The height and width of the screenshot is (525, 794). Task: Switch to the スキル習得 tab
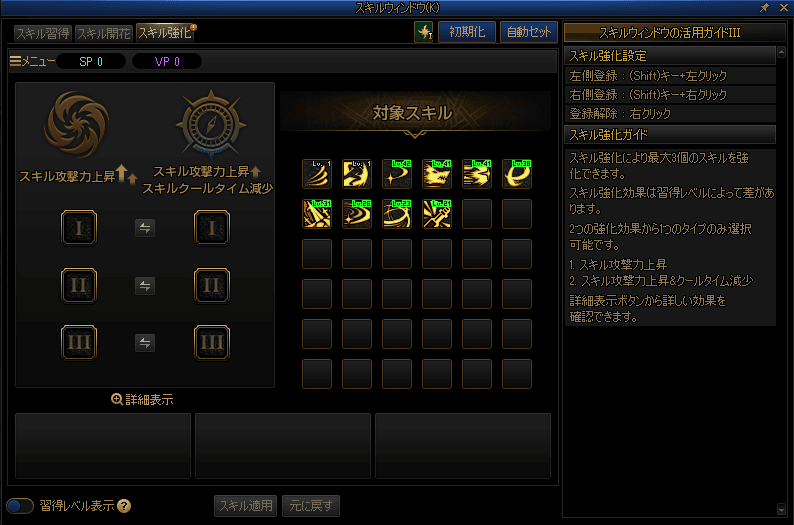pos(43,33)
